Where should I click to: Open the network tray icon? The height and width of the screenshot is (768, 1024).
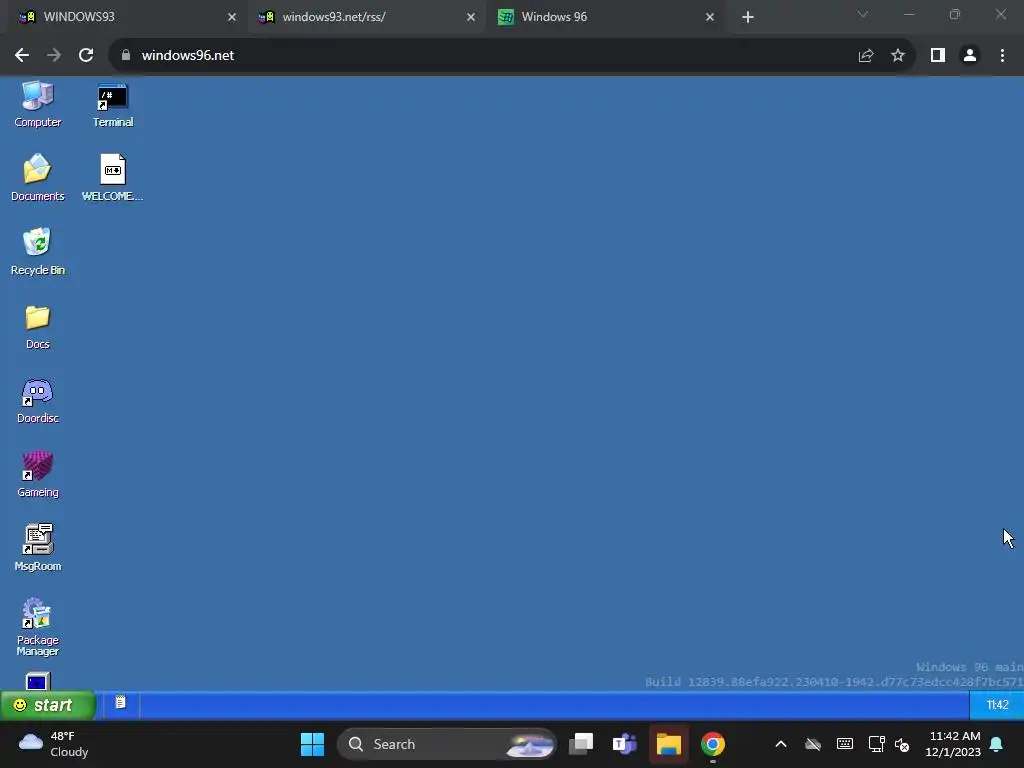(876, 744)
